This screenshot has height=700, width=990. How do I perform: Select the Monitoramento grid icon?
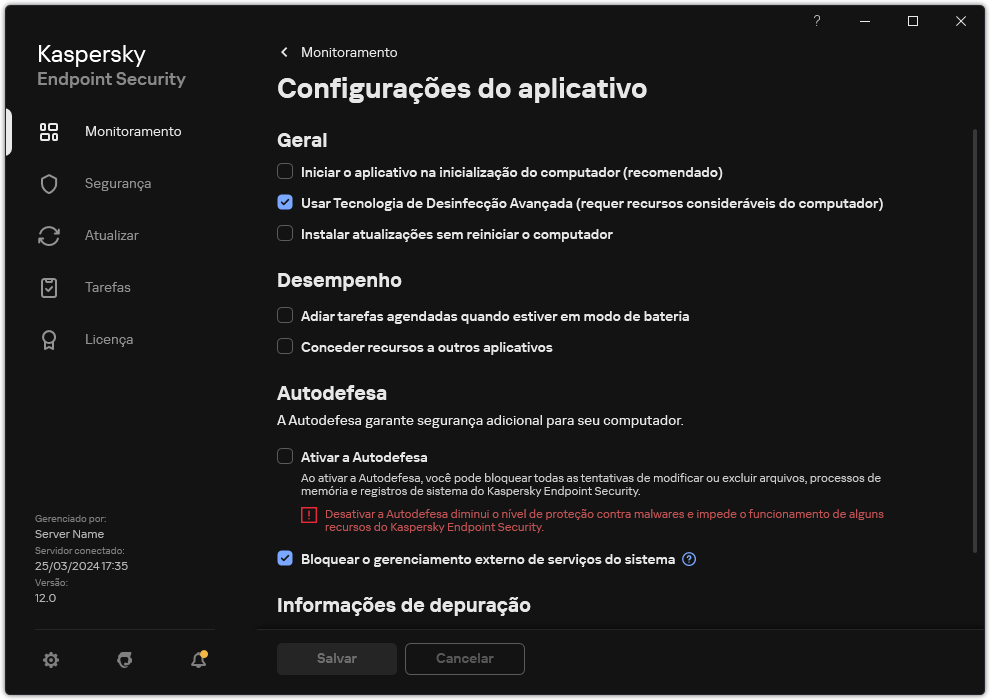pyautogui.click(x=48, y=131)
